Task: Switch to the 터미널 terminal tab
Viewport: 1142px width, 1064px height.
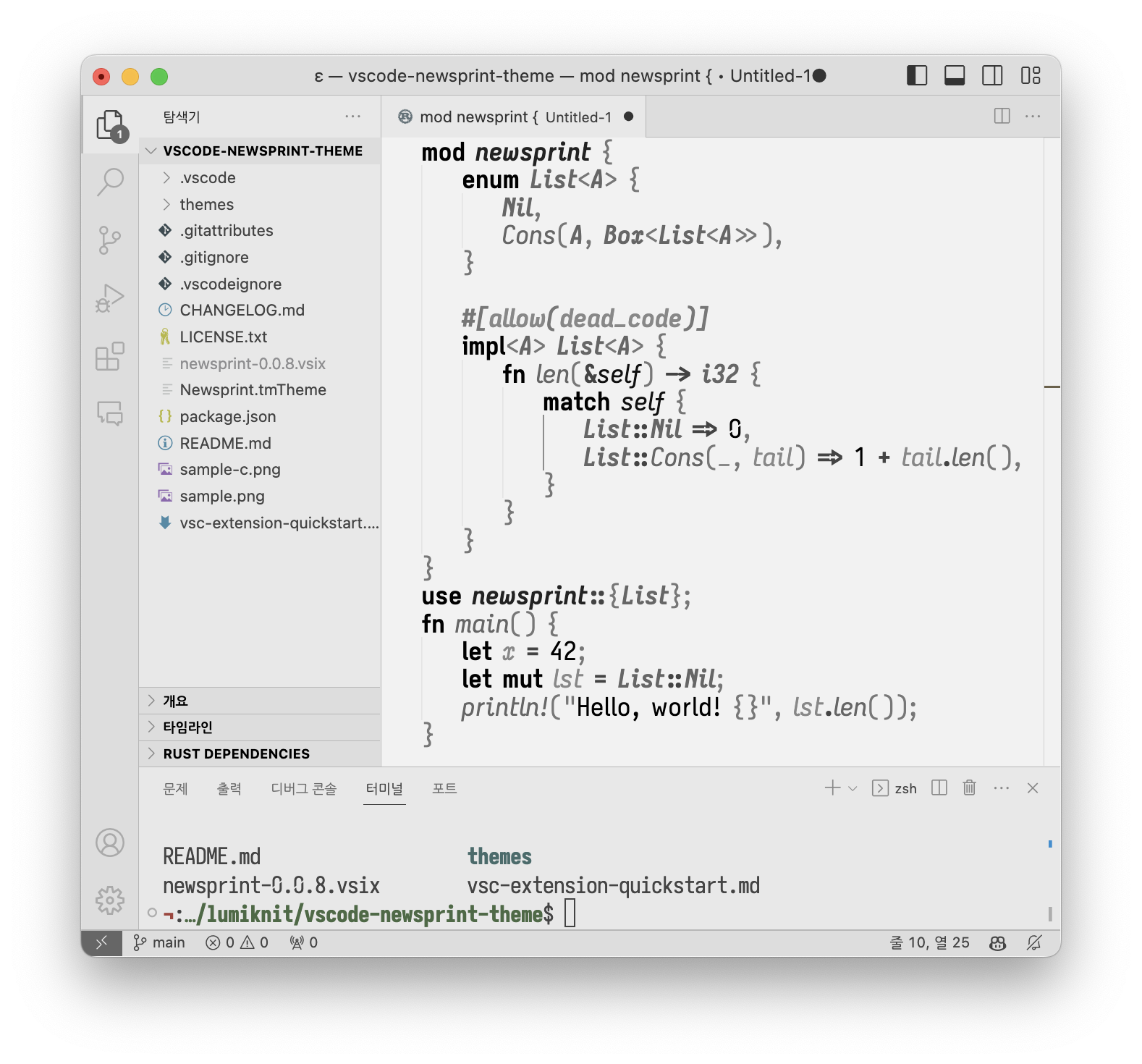Action: (x=384, y=788)
